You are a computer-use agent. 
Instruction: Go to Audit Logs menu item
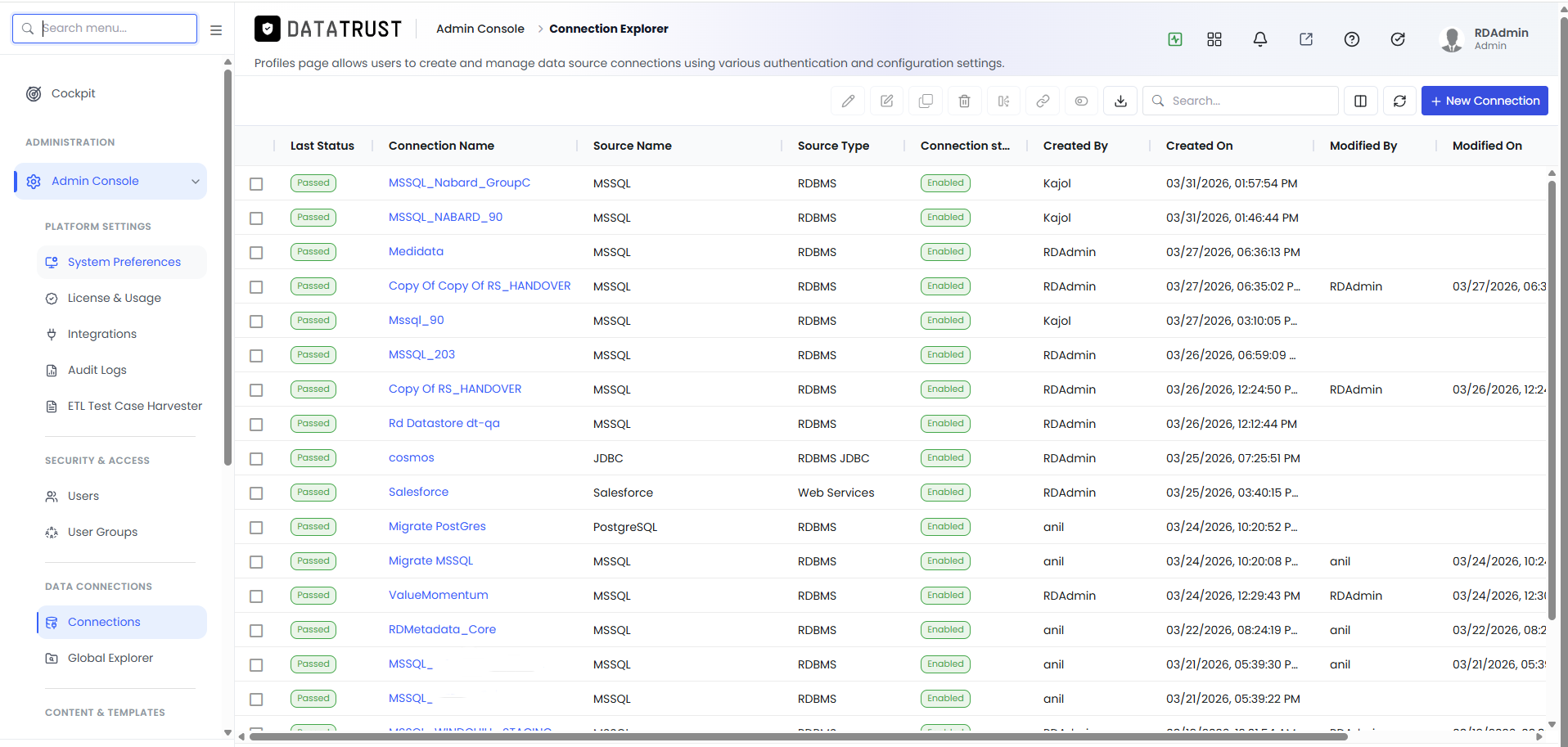click(97, 370)
